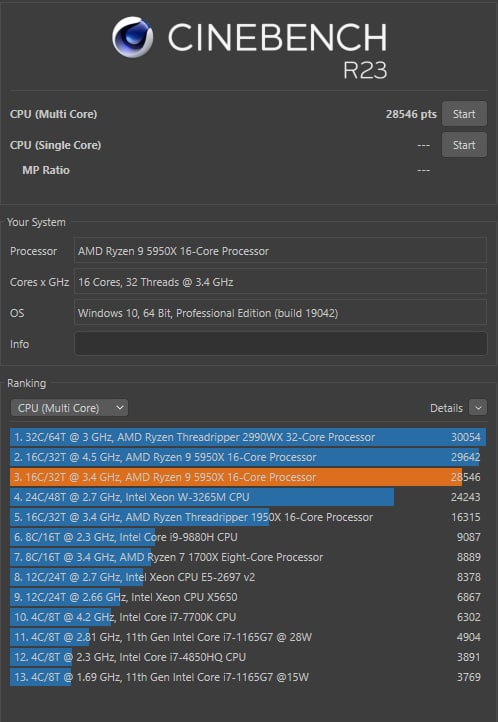
Task: Click the CPU (Multi Core) label
Action: [53, 114]
